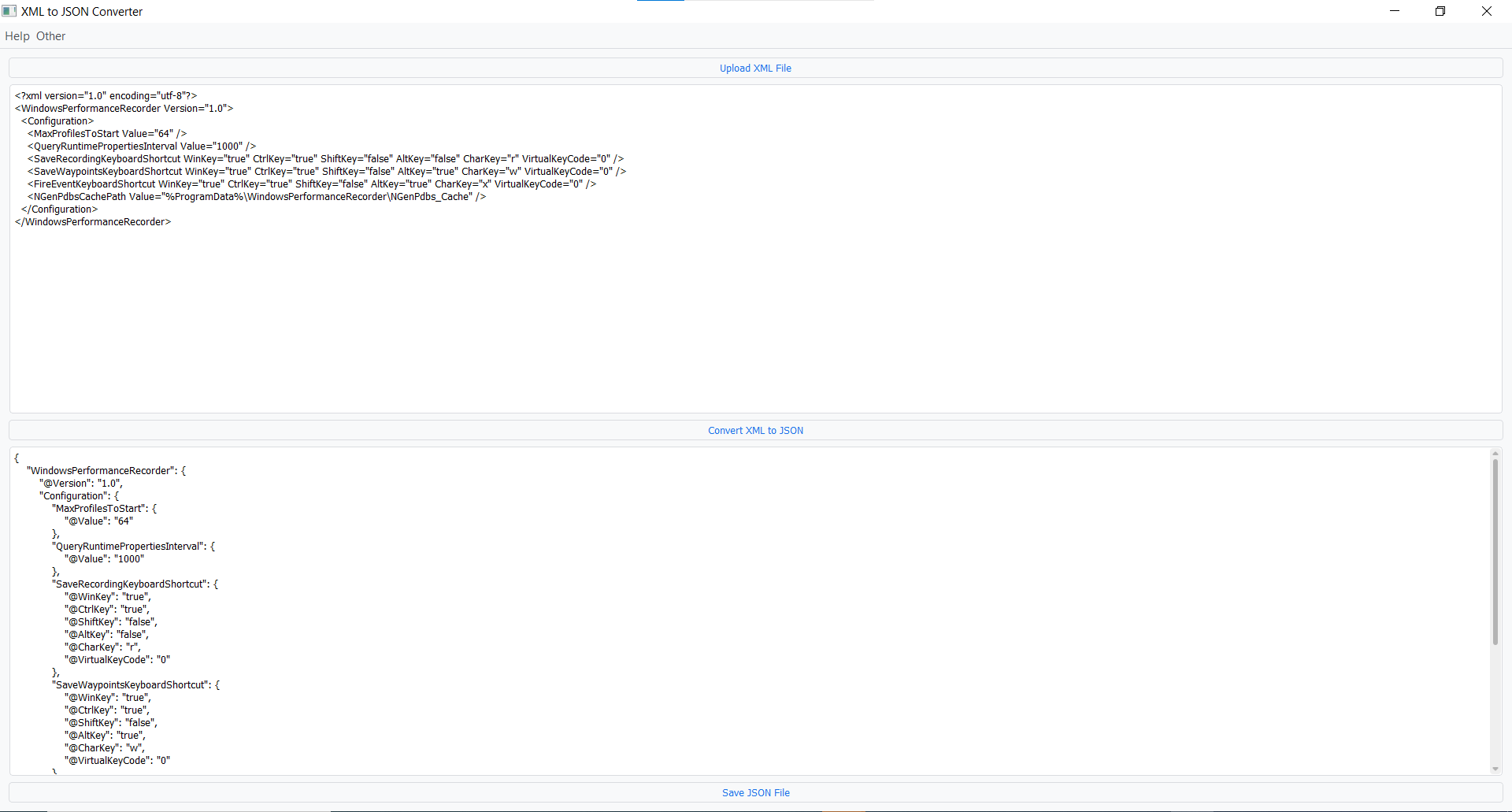Image resolution: width=1512 pixels, height=812 pixels.
Task: Click Convert XML to JSON button
Action: click(755, 431)
